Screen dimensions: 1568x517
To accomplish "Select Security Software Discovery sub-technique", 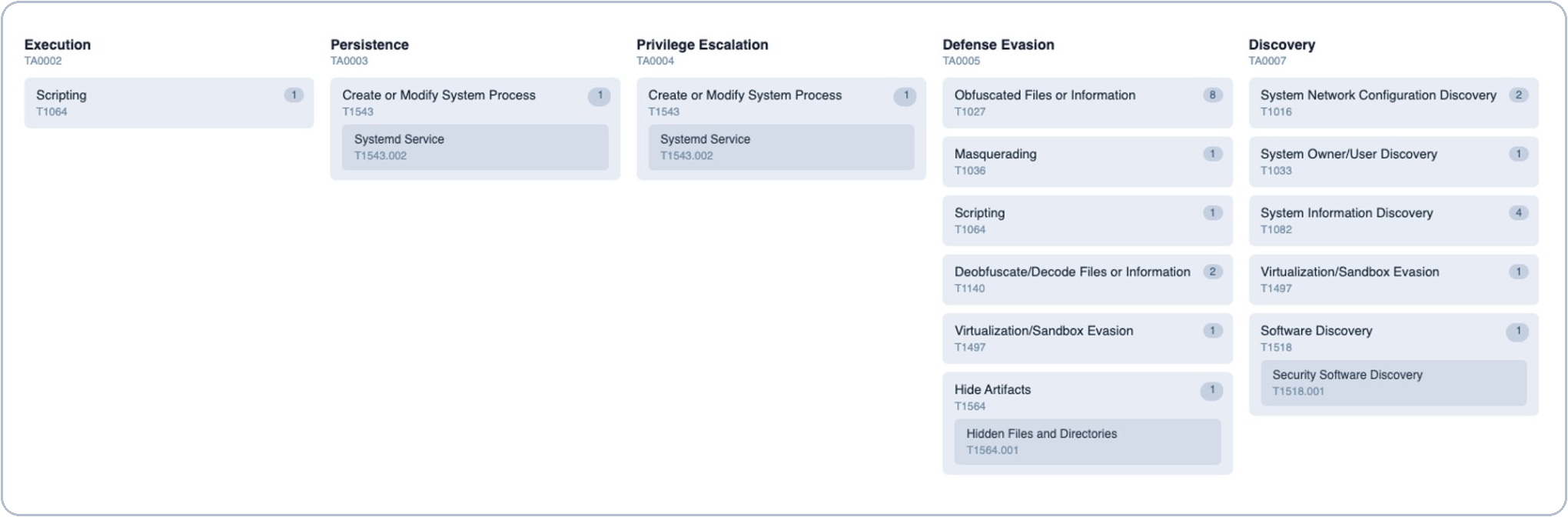I will point(1393,382).
